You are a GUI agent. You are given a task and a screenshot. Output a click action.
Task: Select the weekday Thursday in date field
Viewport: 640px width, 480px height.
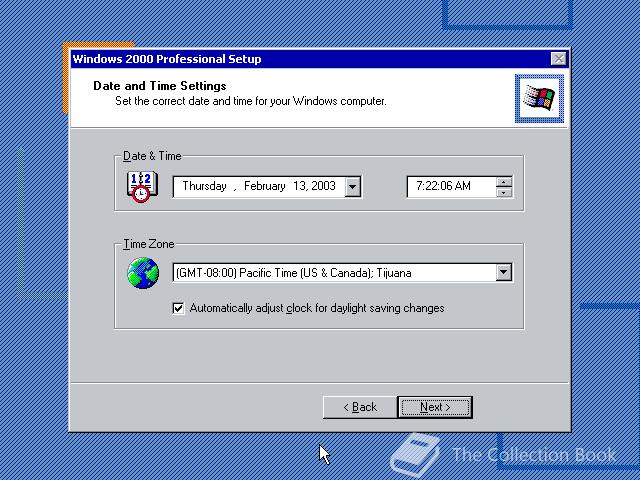[204, 186]
